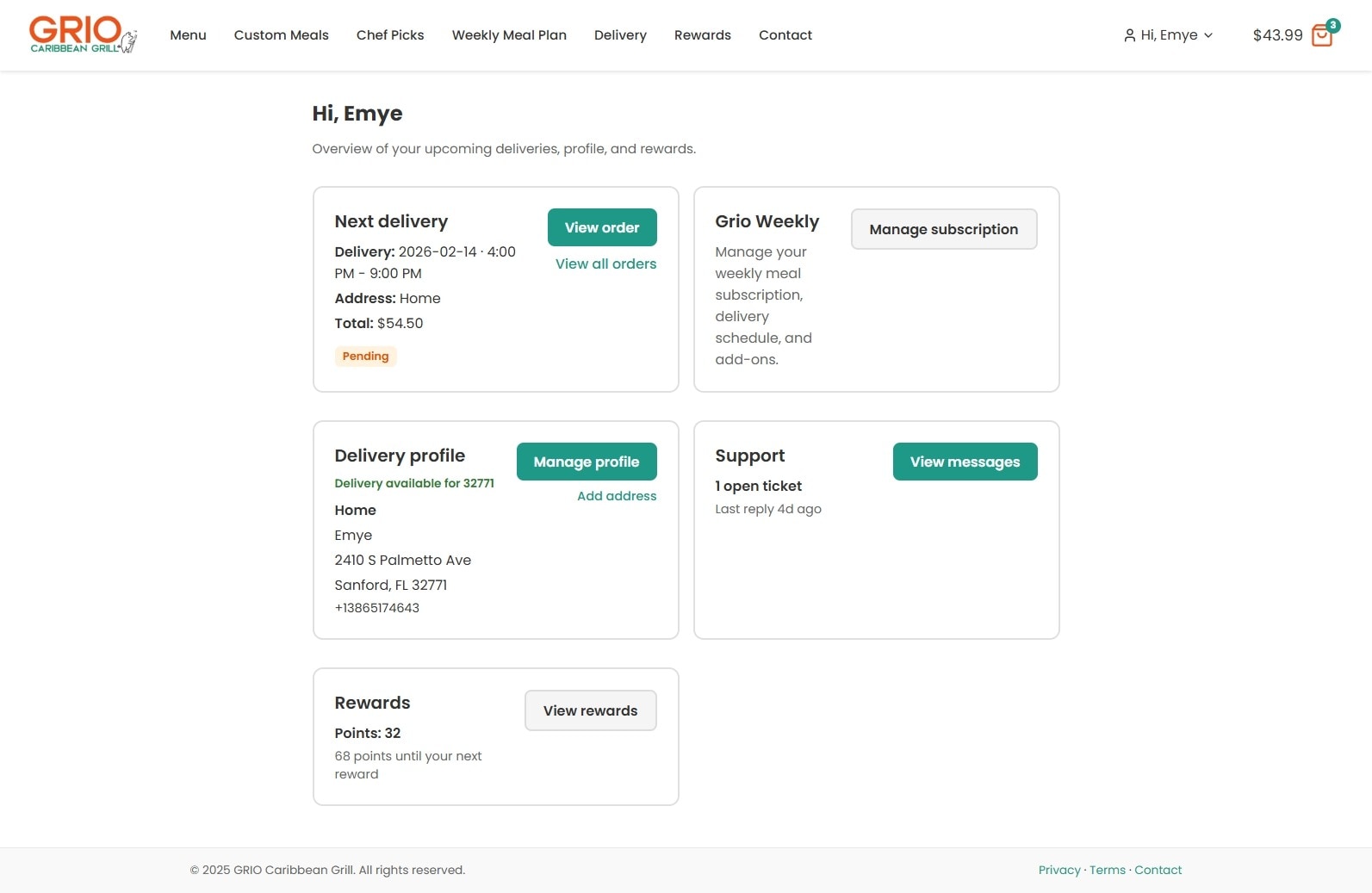Click the Support card title
This screenshot has height=893, width=1372.
coord(750,456)
